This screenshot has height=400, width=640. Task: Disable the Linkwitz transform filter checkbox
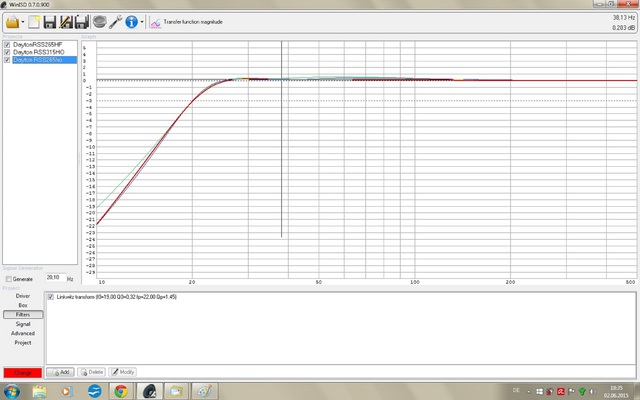coord(52,297)
